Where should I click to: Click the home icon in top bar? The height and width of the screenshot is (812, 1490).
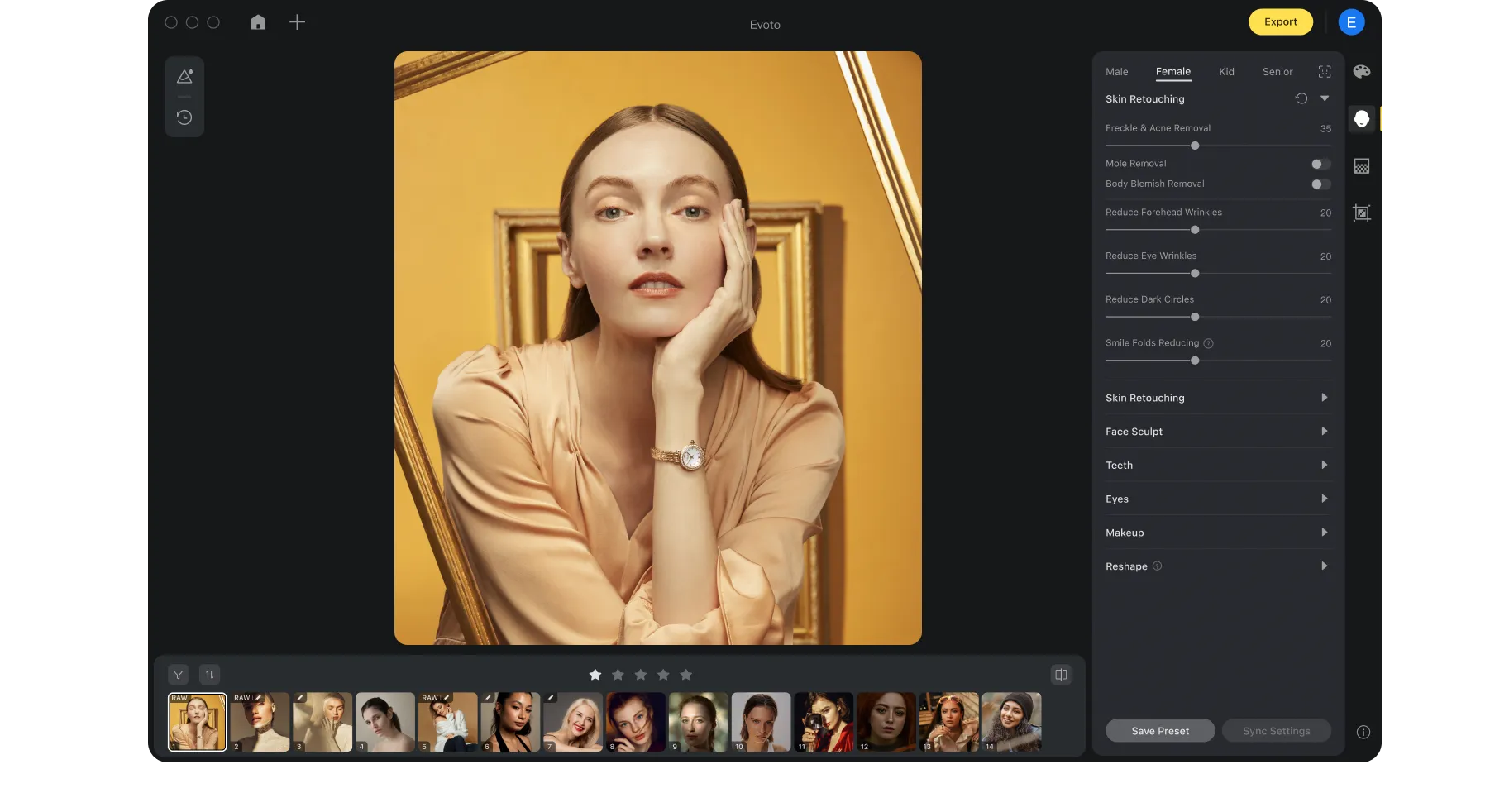(x=258, y=22)
